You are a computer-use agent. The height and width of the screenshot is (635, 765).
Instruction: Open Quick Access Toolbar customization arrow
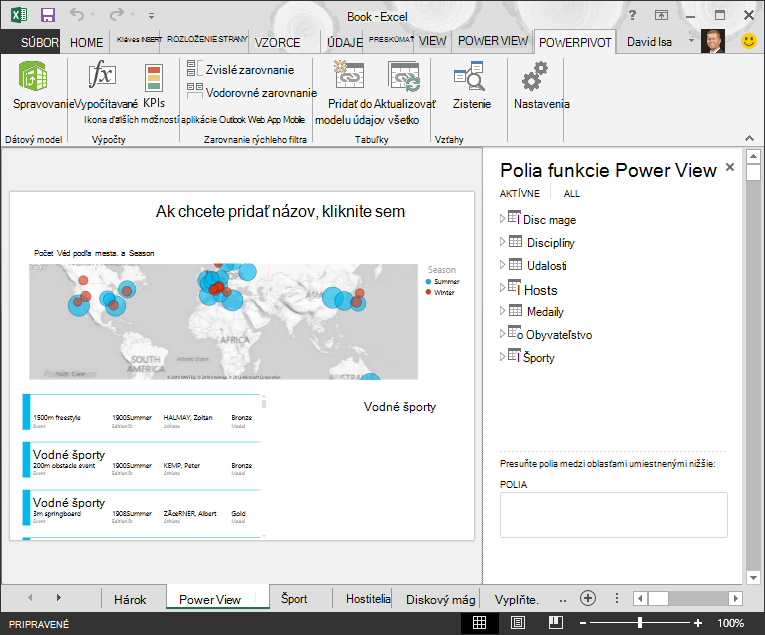pyautogui.click(x=151, y=16)
